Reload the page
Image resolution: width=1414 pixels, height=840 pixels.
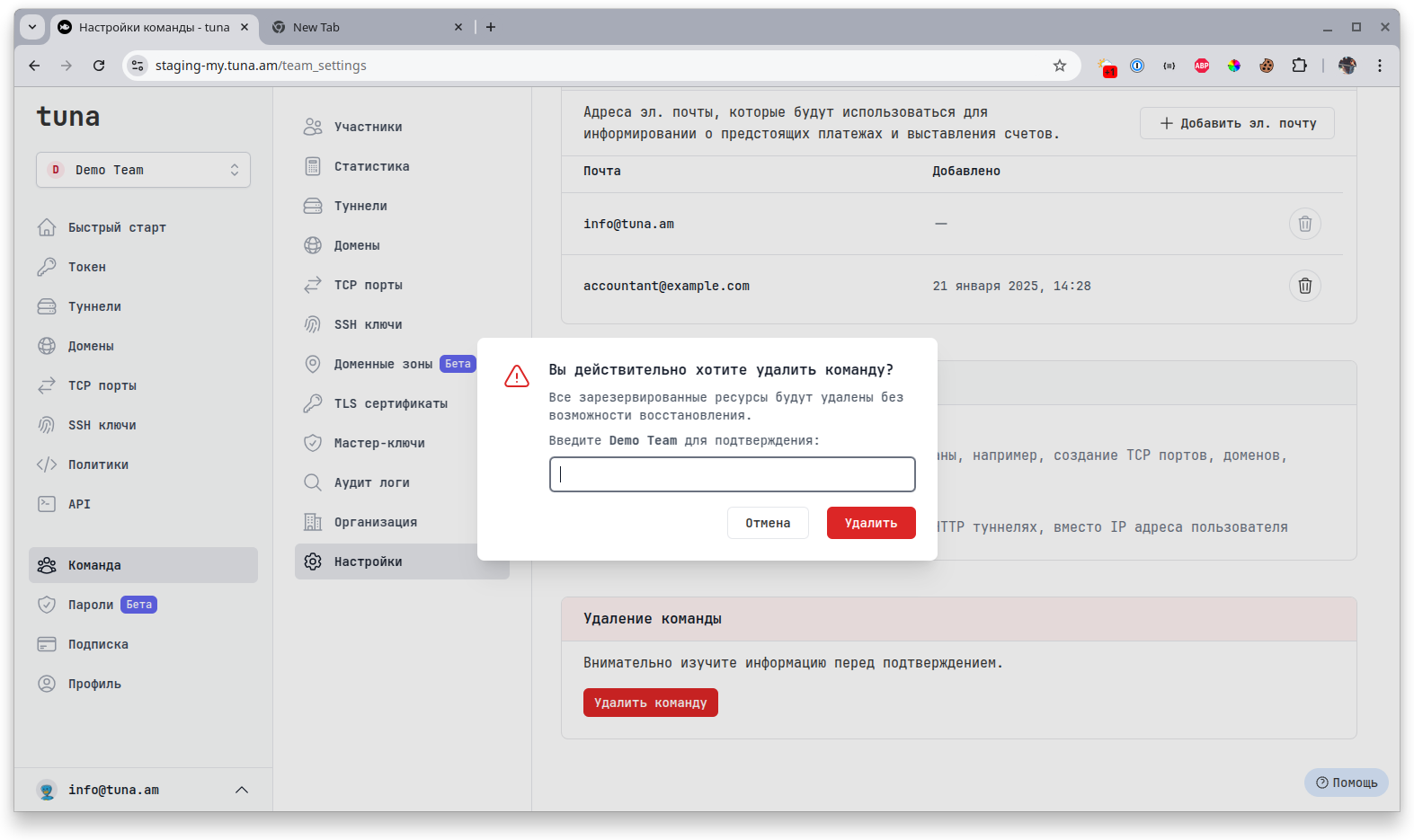pos(99,66)
